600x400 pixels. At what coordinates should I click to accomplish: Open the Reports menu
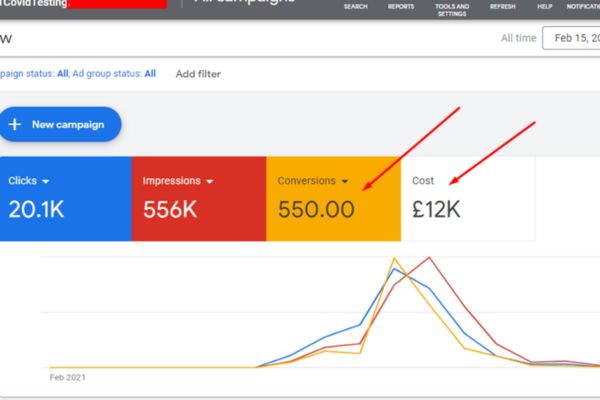tap(402, 7)
